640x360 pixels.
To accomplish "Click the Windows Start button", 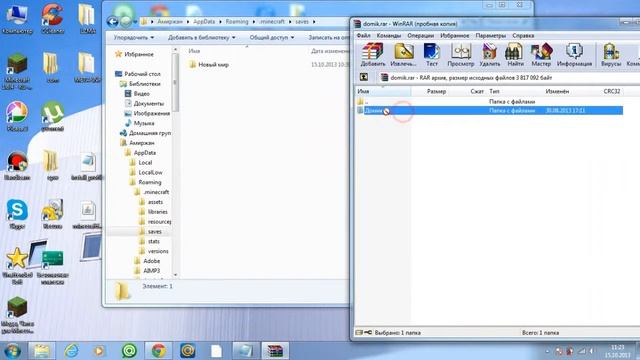I will coord(12,351).
